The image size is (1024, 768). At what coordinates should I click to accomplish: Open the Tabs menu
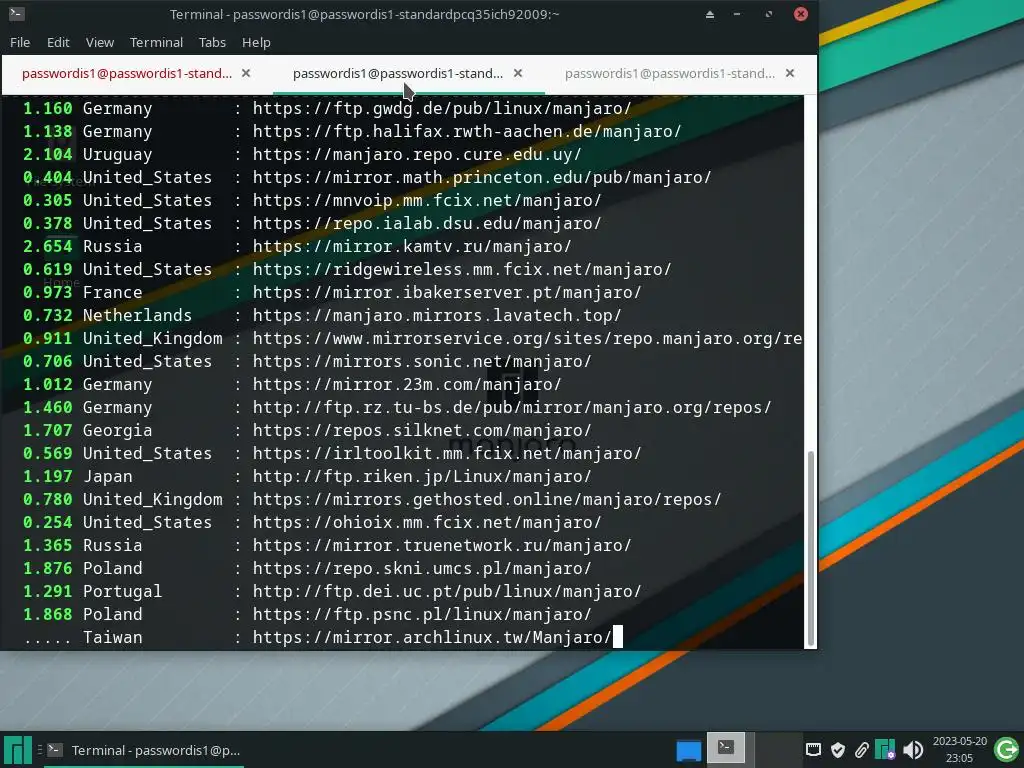212,42
